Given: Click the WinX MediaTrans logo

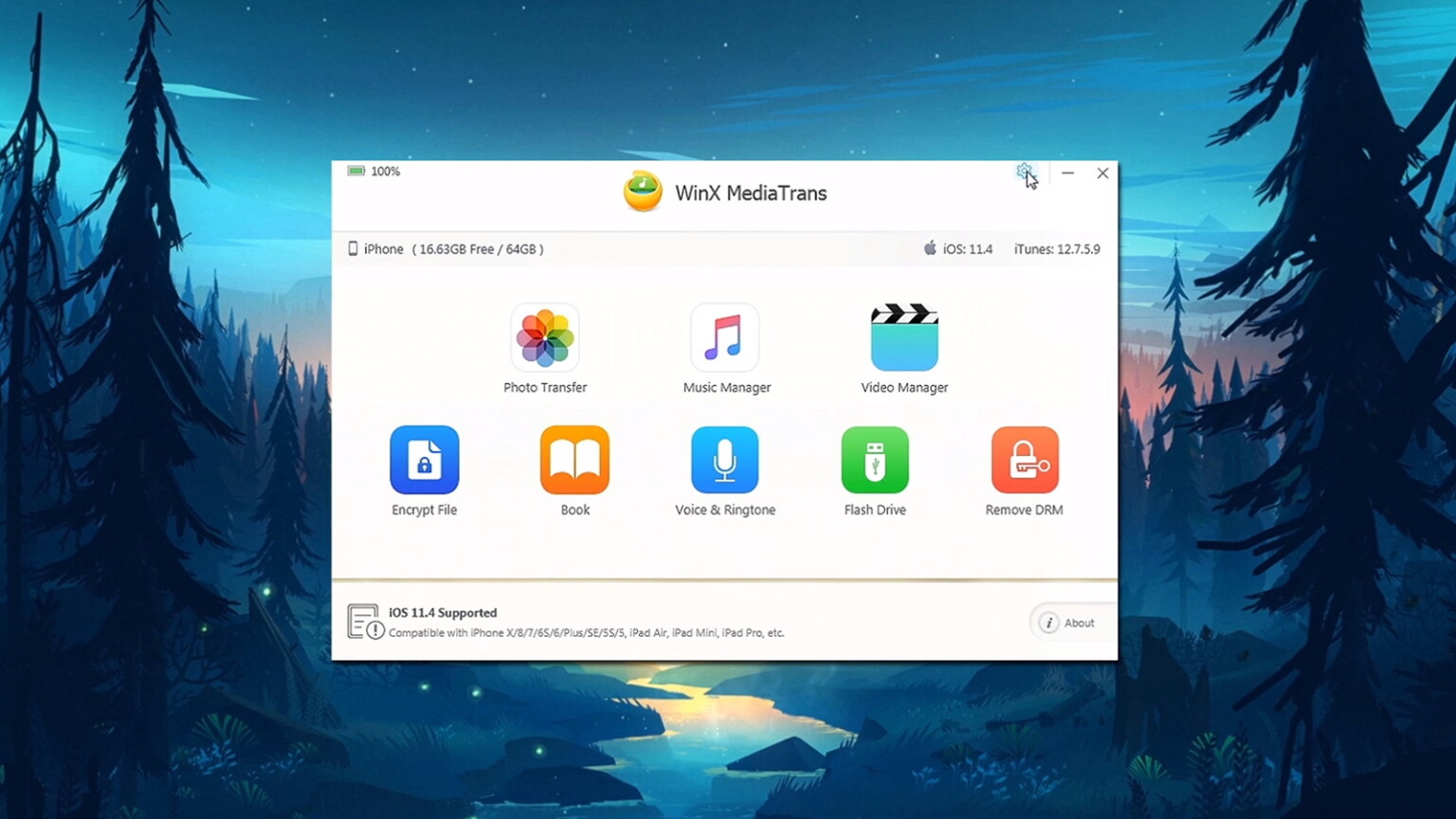Looking at the screenshot, I should tap(643, 191).
